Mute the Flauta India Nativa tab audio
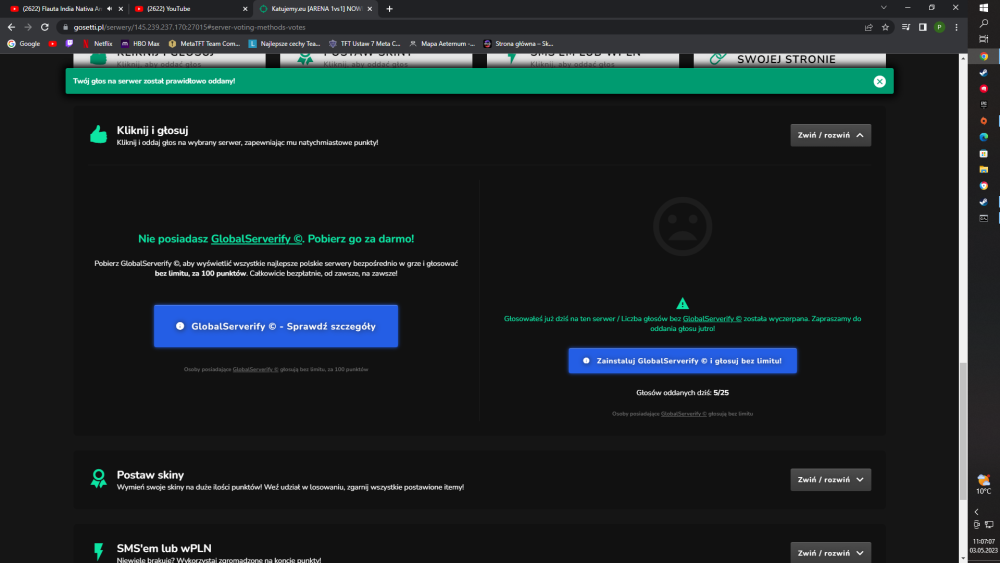The width and height of the screenshot is (1000, 563). pos(110,9)
